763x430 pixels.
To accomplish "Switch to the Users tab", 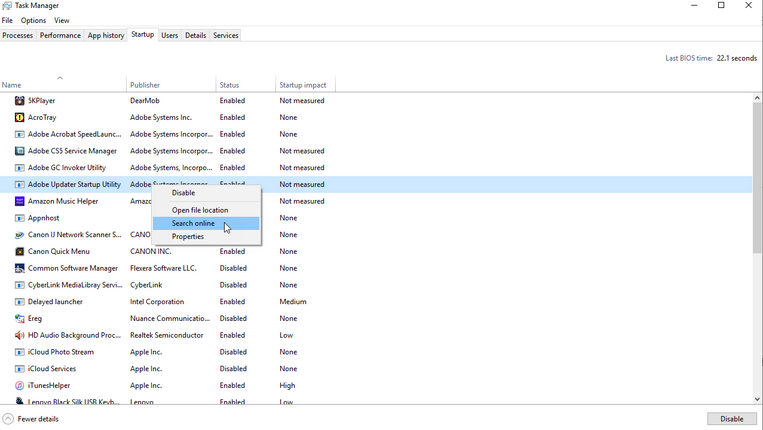I will [x=169, y=36].
